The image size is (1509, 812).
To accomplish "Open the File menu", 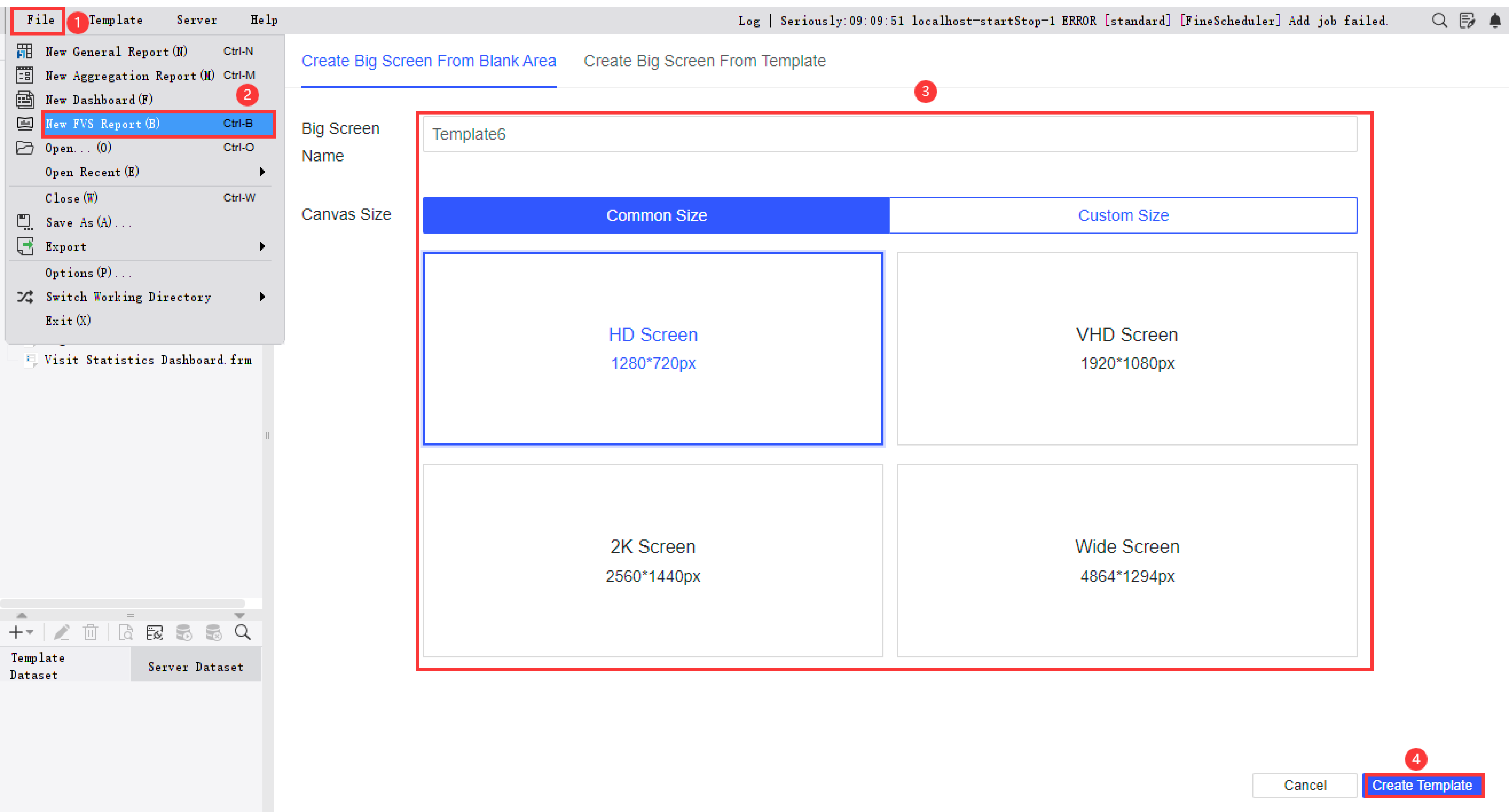I will (x=40, y=20).
